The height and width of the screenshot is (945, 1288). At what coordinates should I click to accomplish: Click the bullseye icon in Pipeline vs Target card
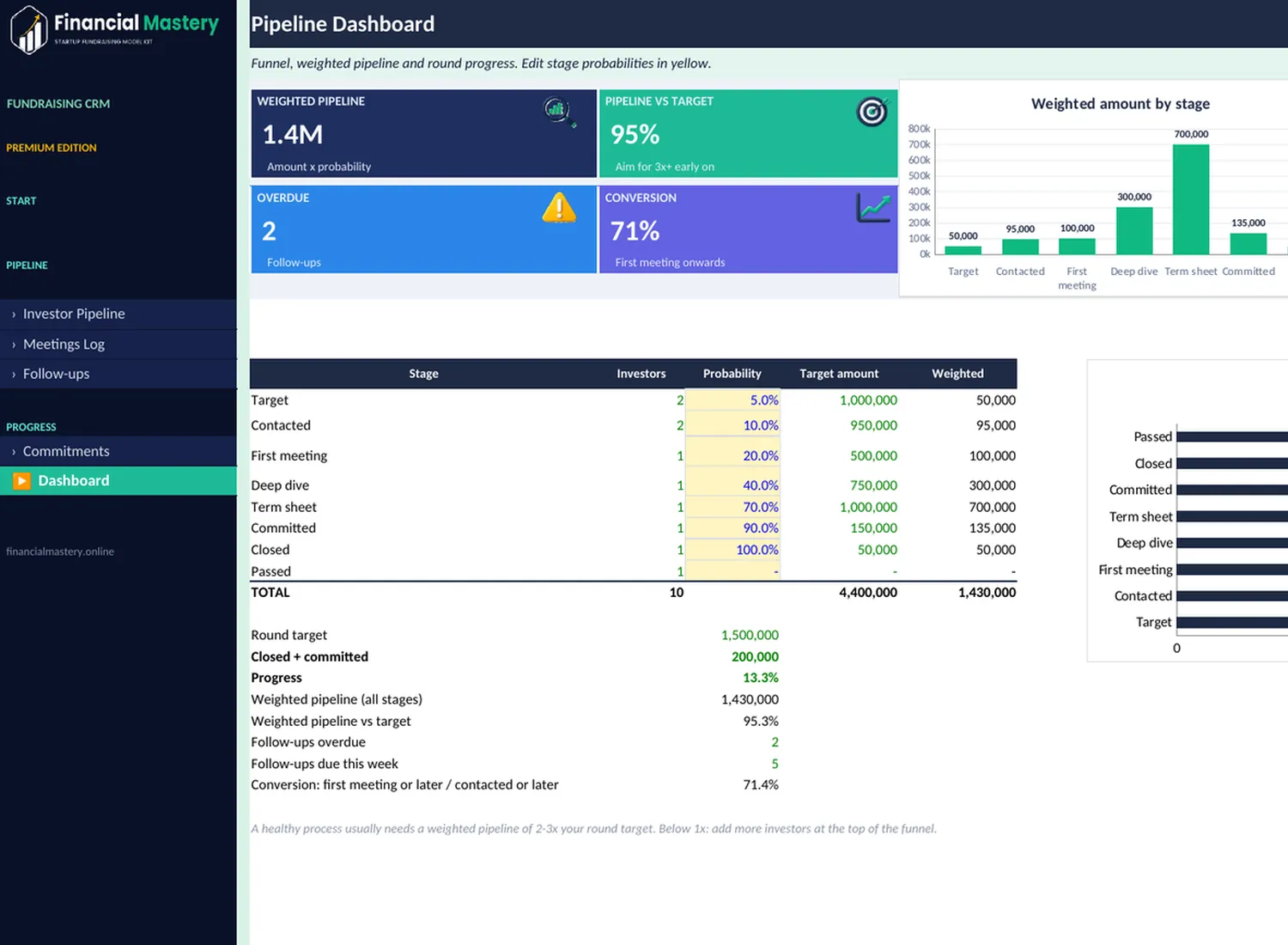(872, 112)
